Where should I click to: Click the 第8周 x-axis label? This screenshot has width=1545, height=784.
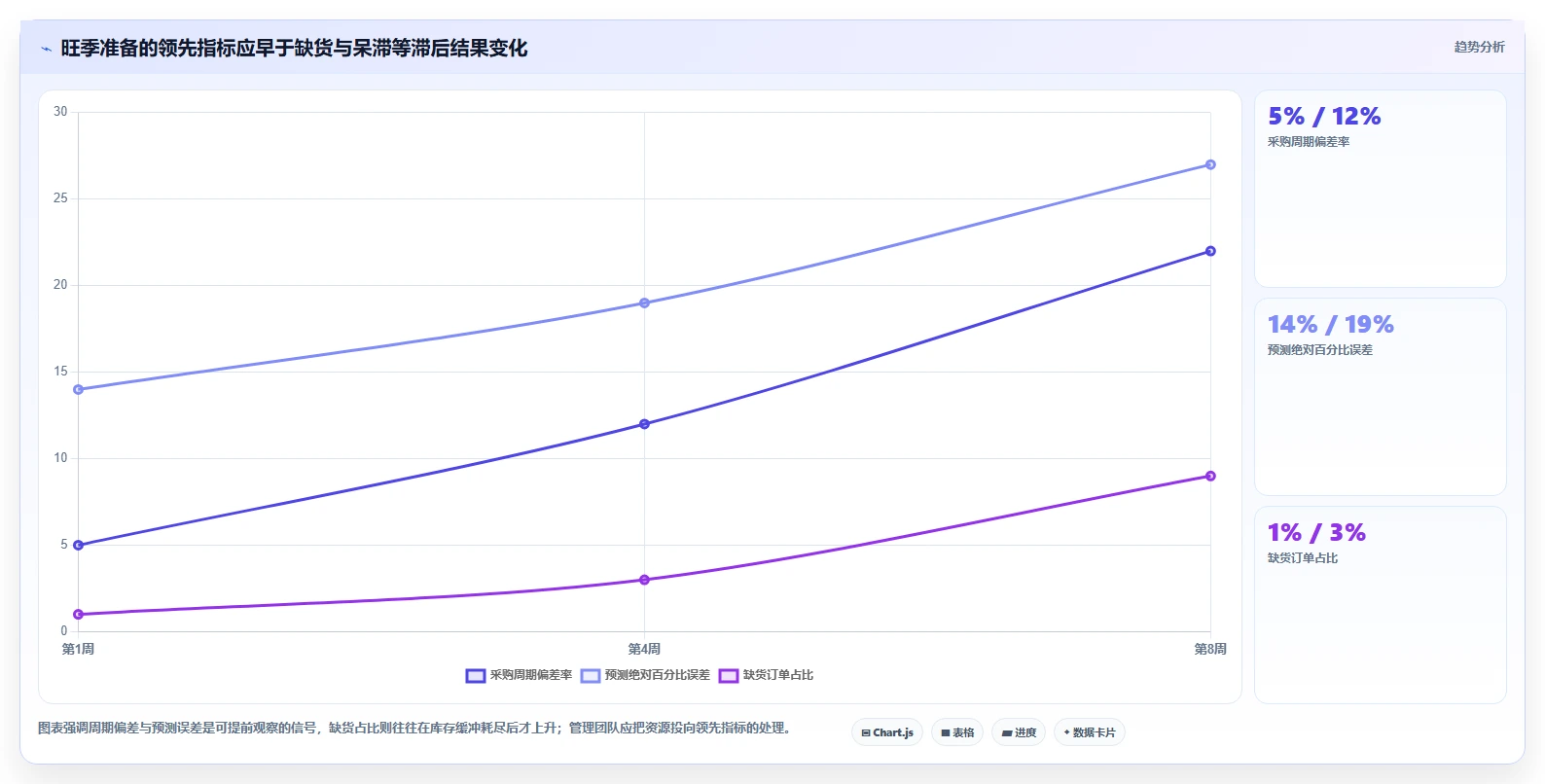coord(1210,649)
